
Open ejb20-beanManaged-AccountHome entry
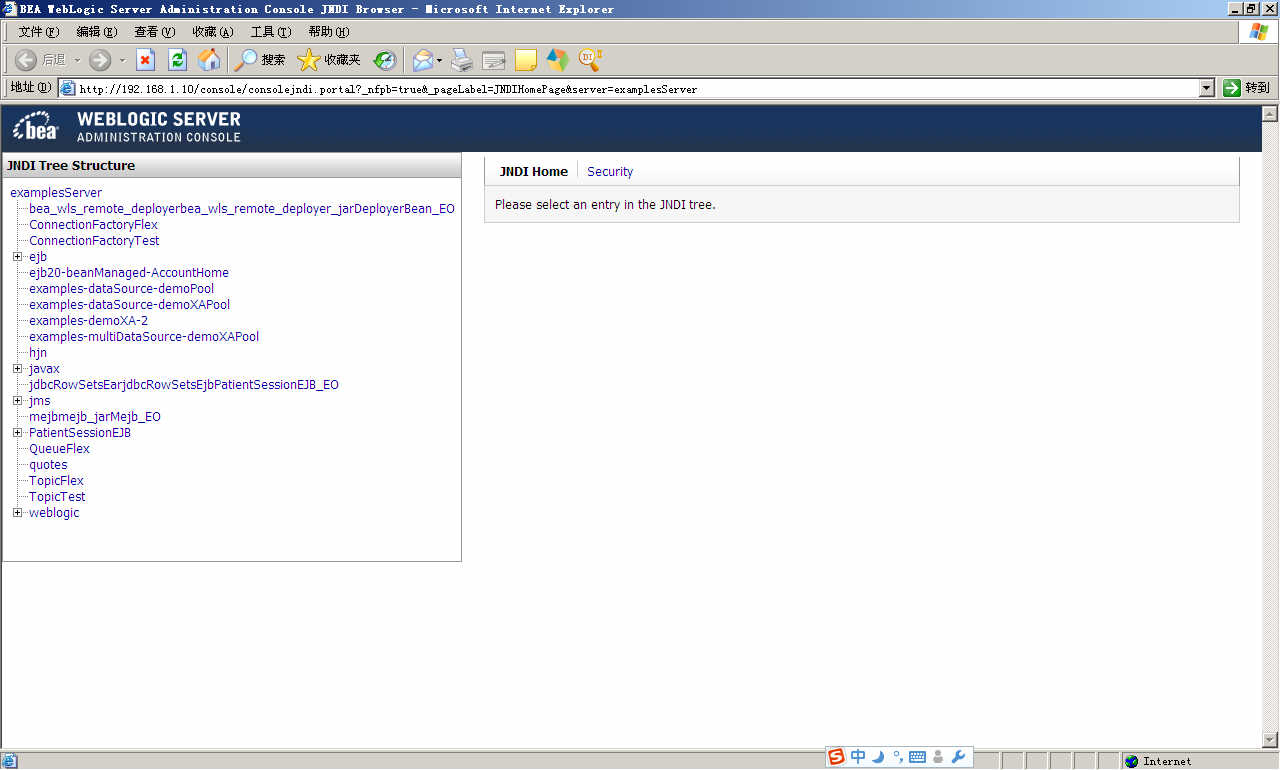pos(129,273)
